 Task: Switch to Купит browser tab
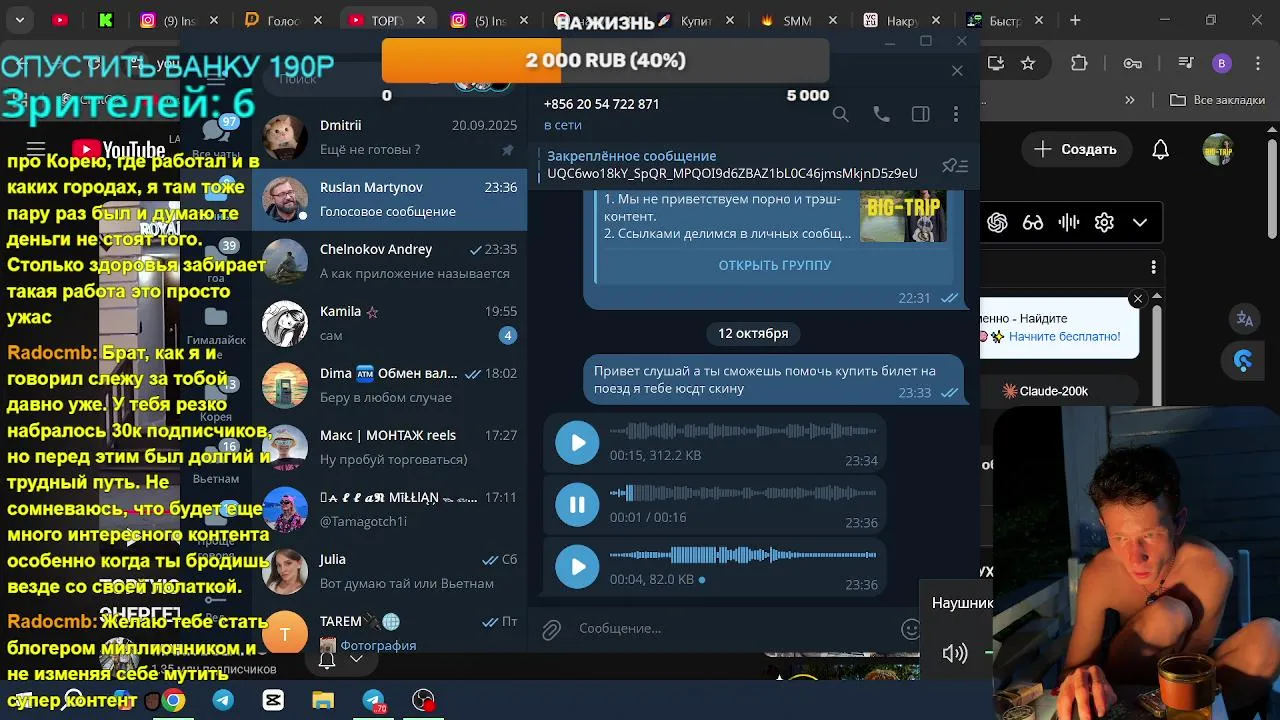(x=695, y=20)
